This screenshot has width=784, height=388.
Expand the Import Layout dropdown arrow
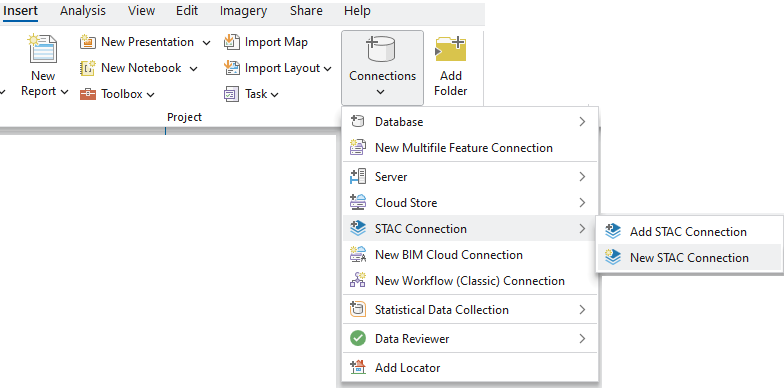pyautogui.click(x=328, y=69)
